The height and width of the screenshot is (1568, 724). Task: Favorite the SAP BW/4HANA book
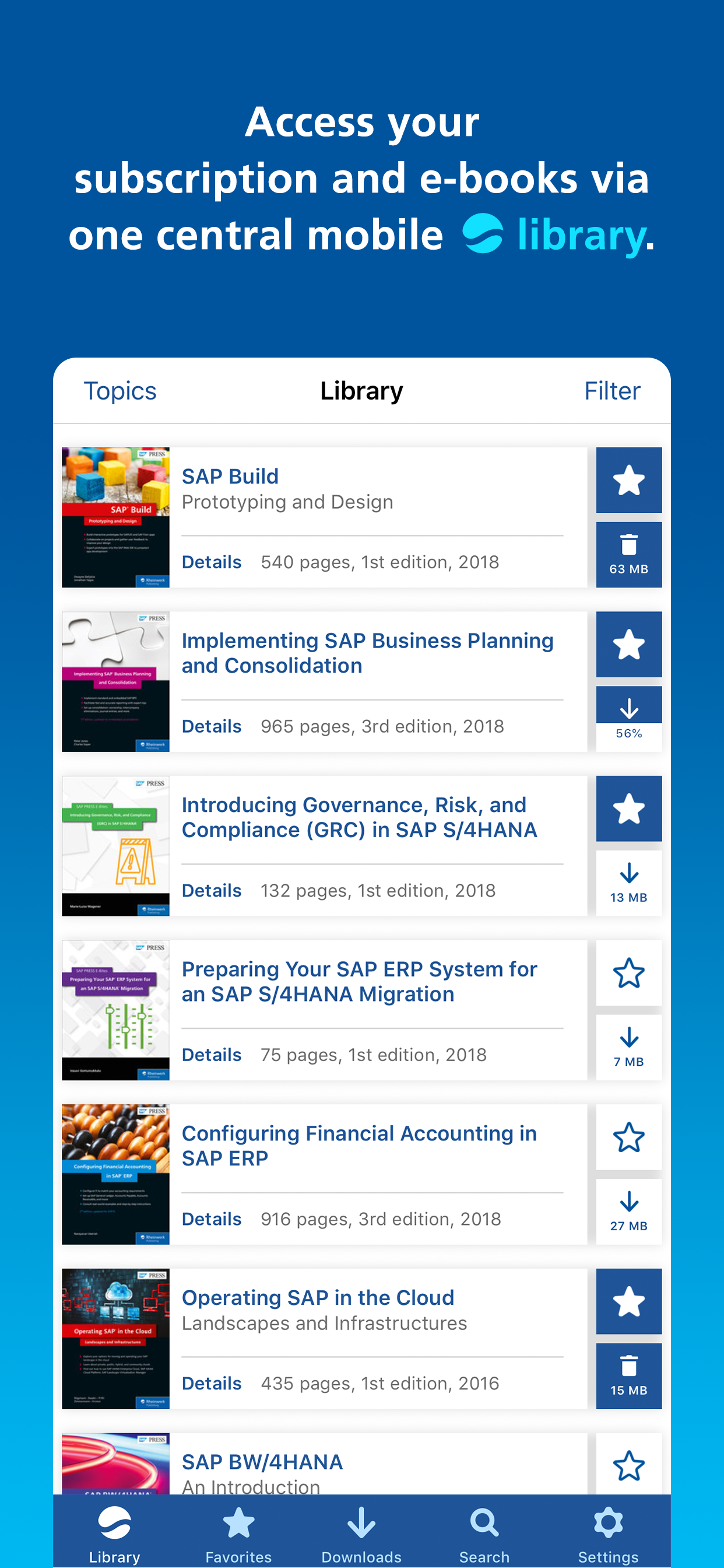tap(628, 1465)
